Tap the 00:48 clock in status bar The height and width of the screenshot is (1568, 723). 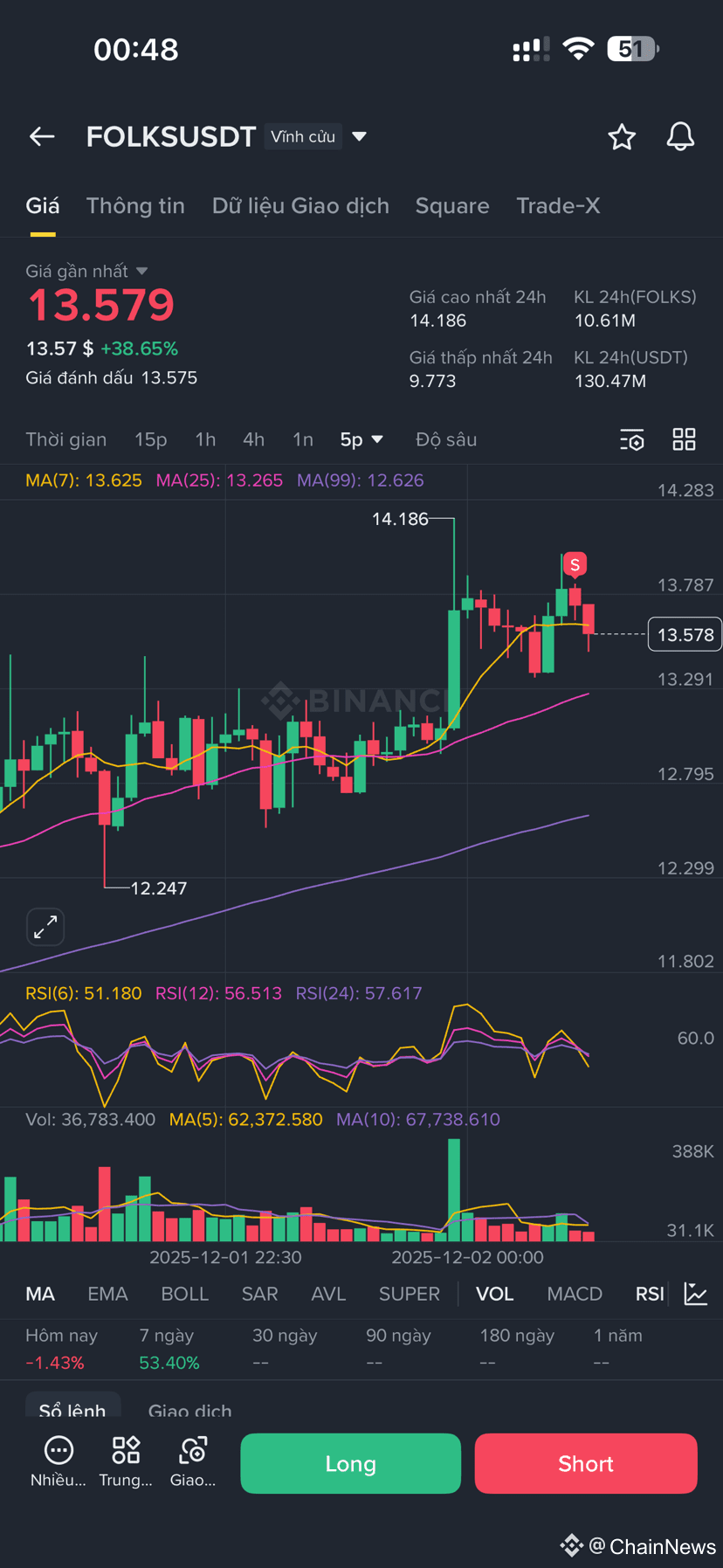tap(136, 50)
